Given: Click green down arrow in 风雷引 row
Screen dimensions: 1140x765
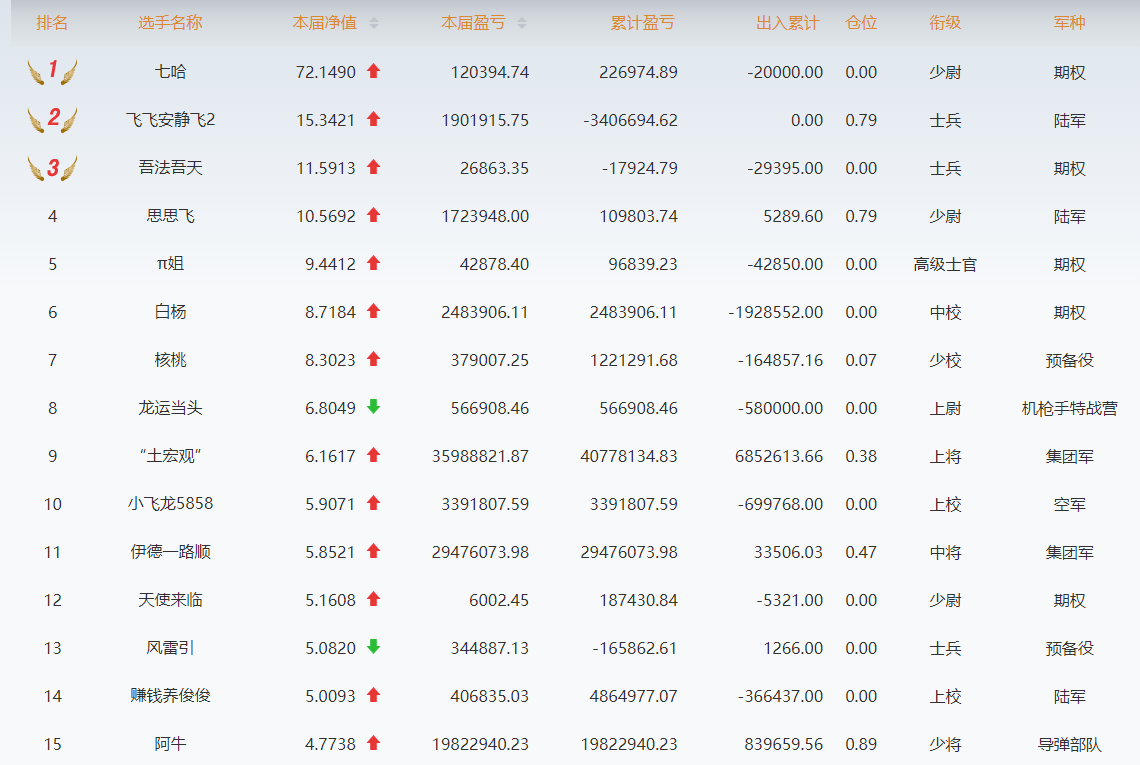Looking at the screenshot, I should click(x=374, y=646).
